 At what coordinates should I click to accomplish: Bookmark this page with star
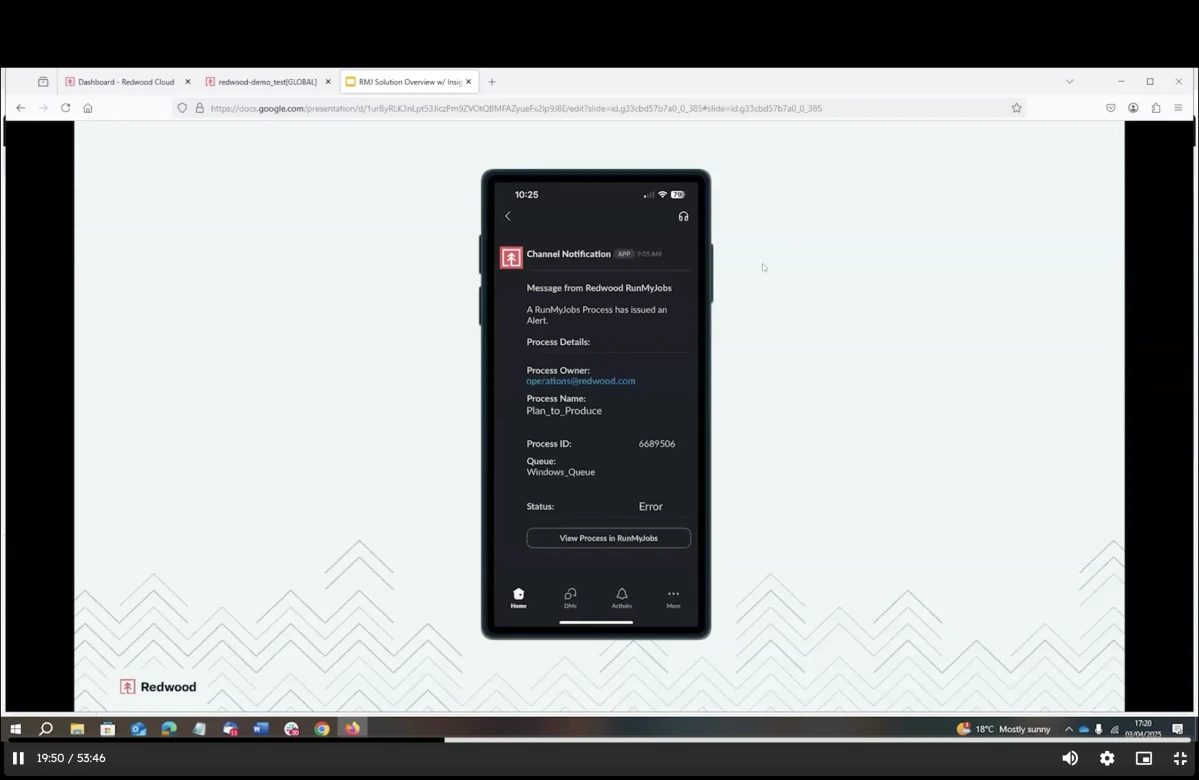(x=1016, y=108)
